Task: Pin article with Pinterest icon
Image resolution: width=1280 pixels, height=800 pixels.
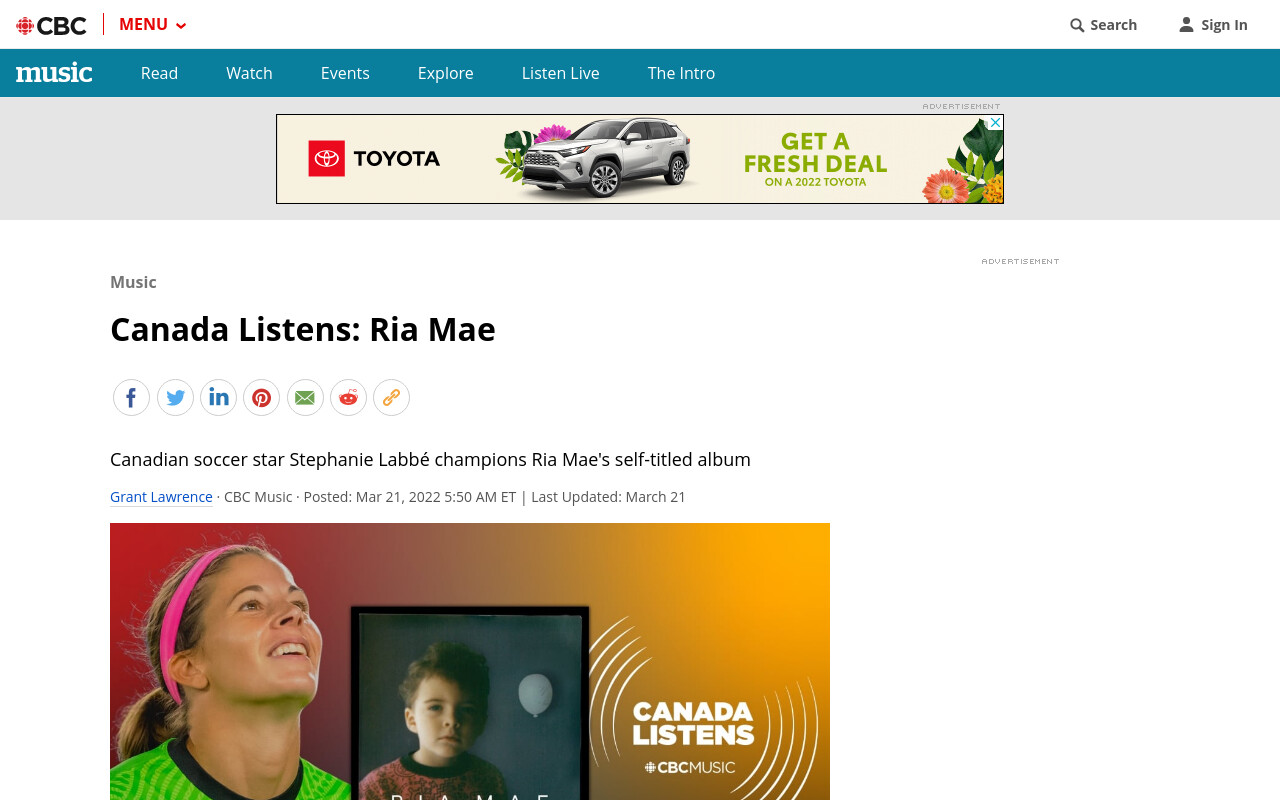Action: coord(261,398)
